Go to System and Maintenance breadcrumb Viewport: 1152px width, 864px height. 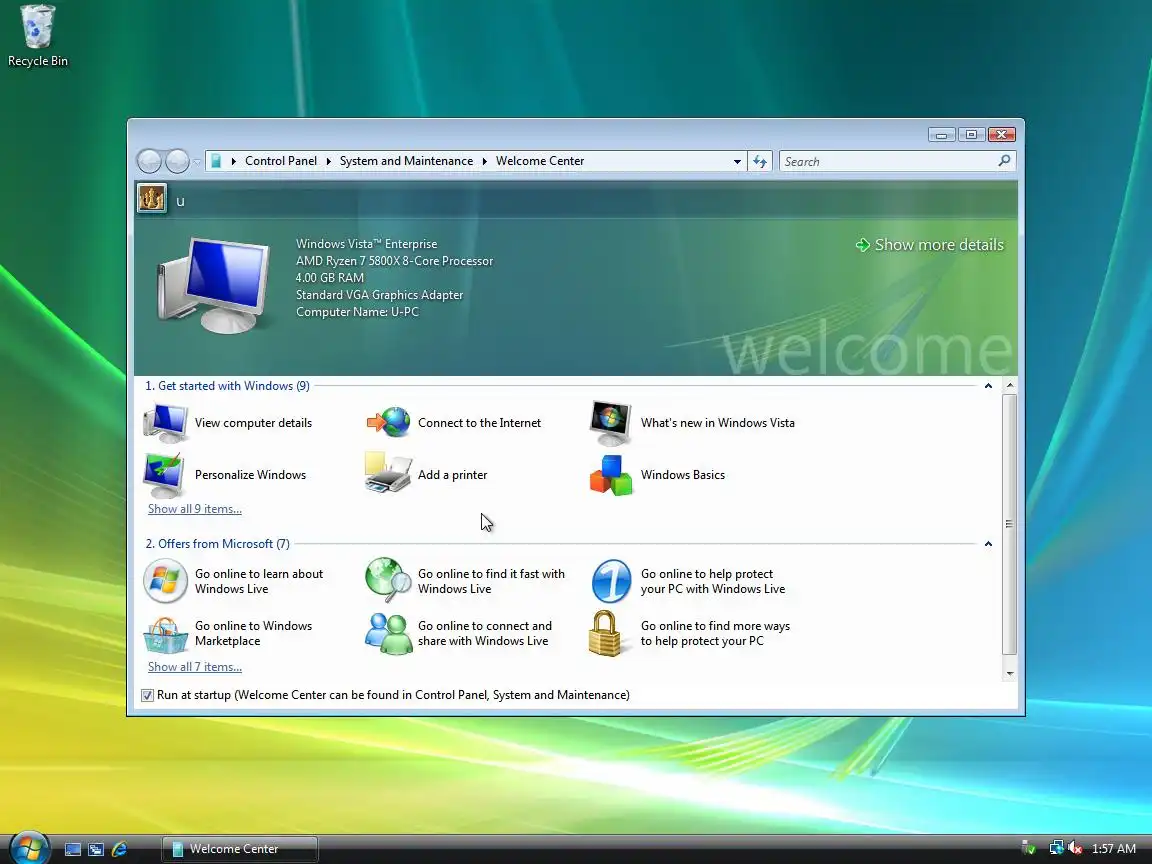tap(406, 161)
